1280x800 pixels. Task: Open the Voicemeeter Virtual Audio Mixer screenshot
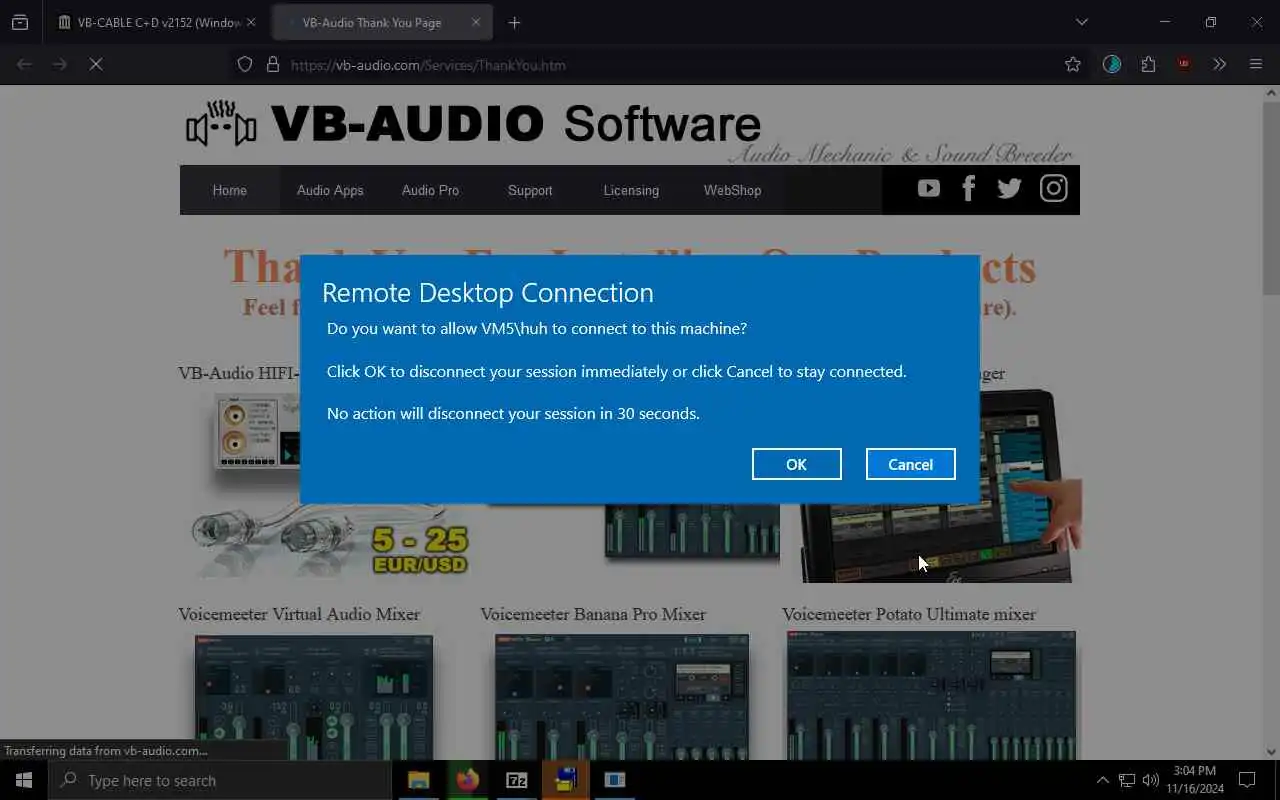pyautogui.click(x=314, y=697)
